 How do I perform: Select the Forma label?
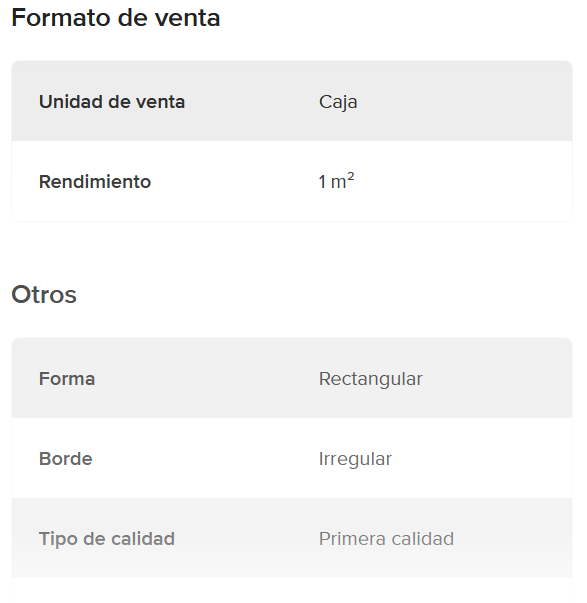pos(67,379)
